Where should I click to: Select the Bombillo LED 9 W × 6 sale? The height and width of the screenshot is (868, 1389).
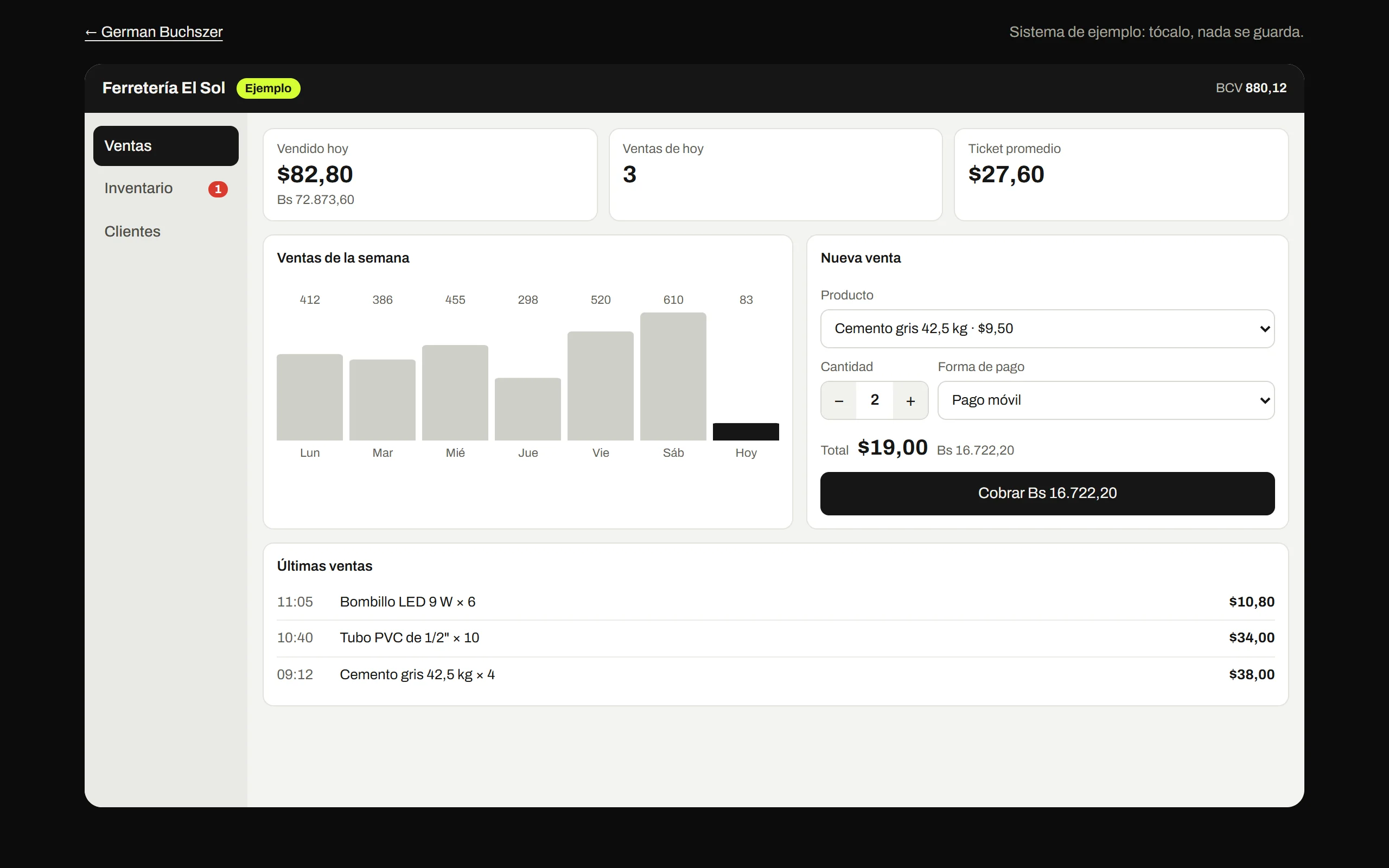click(x=775, y=602)
